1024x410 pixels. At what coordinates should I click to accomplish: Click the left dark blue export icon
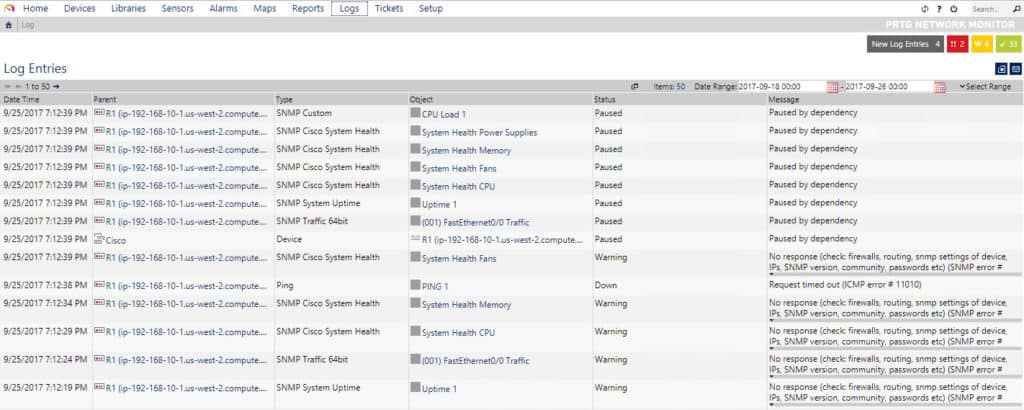point(1002,69)
